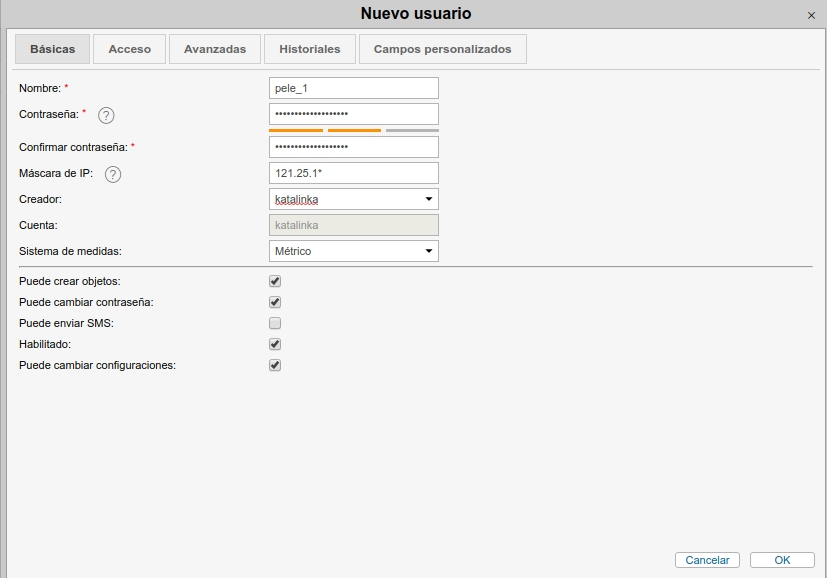Expand the Sistema de medidas dropdown
Image resolution: width=827 pixels, height=578 pixels.
pos(354,251)
